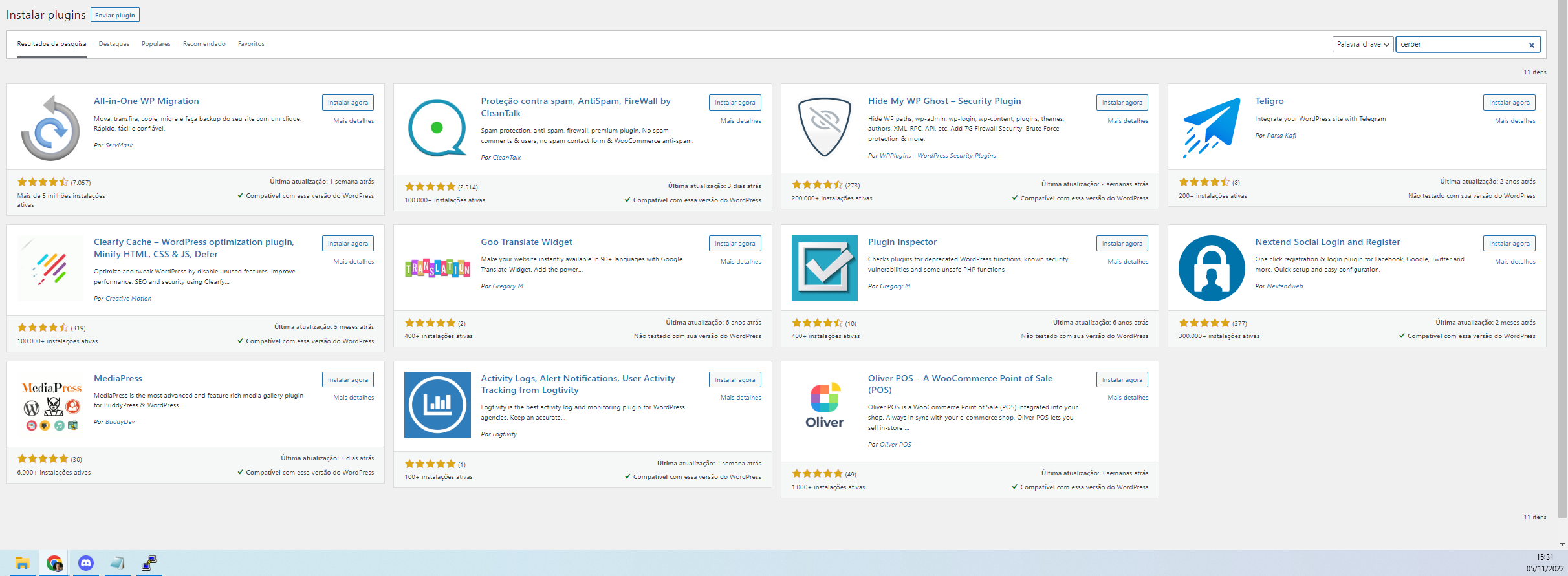Open the ServMask author link
The image size is (1568, 576).
point(119,145)
